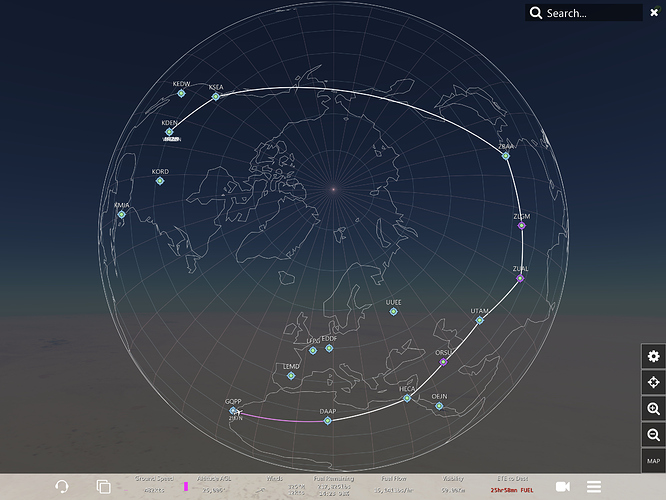666x500 pixels.
Task: Select the ZBAA airport marker
Action: pos(505,156)
